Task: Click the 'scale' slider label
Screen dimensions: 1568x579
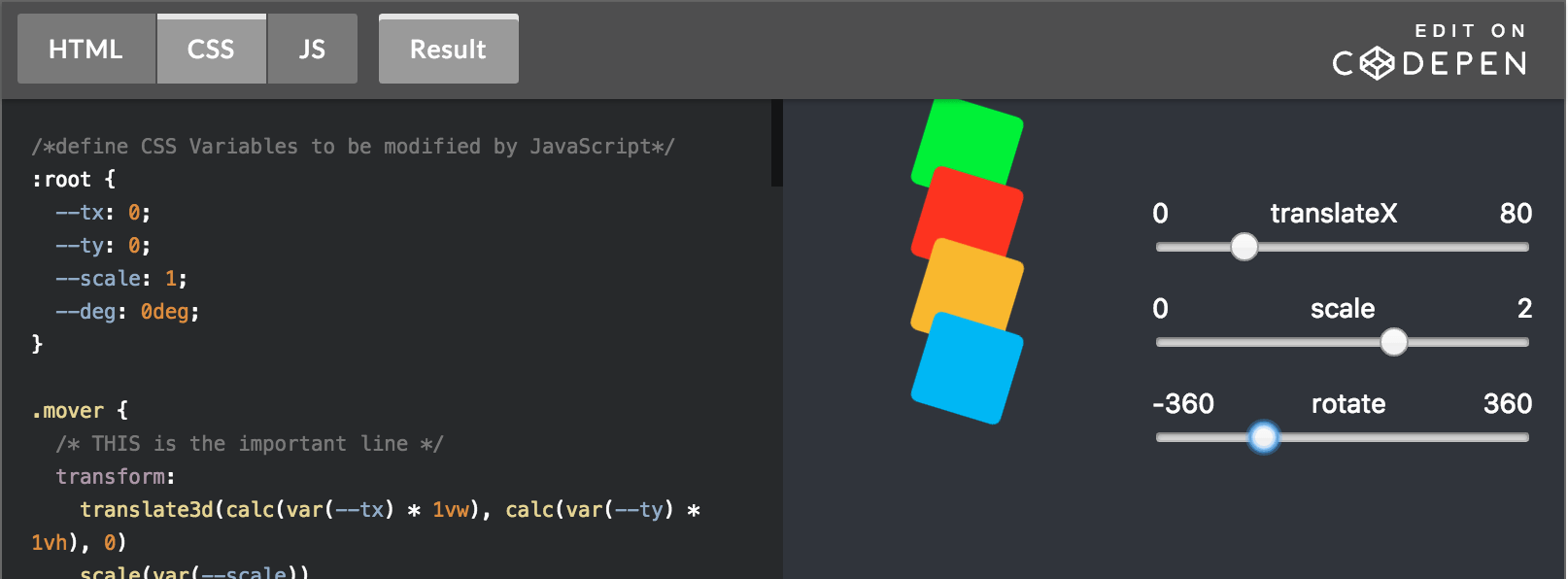Action: click(x=1343, y=309)
